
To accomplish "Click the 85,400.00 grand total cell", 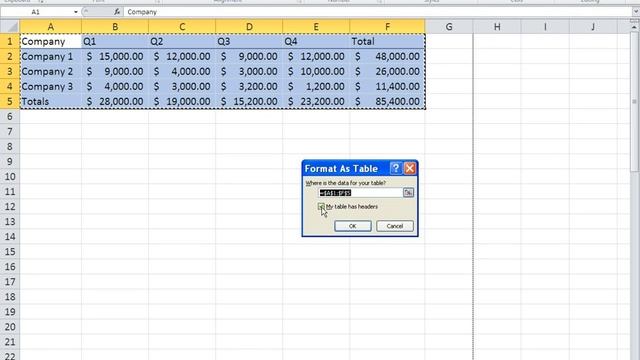I will (x=387, y=101).
